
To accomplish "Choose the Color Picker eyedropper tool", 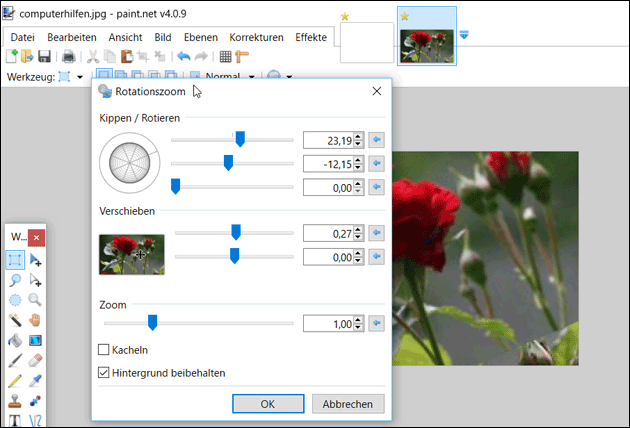I will click(x=36, y=382).
